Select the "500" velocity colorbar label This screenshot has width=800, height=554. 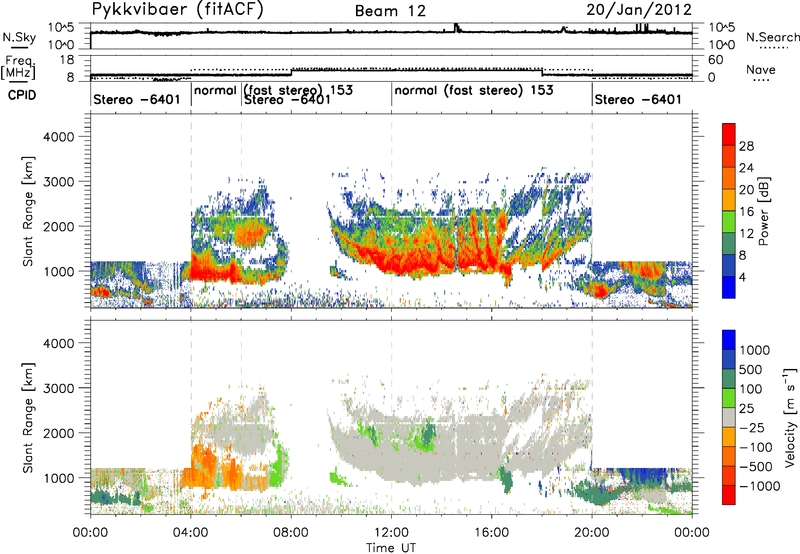click(x=751, y=370)
